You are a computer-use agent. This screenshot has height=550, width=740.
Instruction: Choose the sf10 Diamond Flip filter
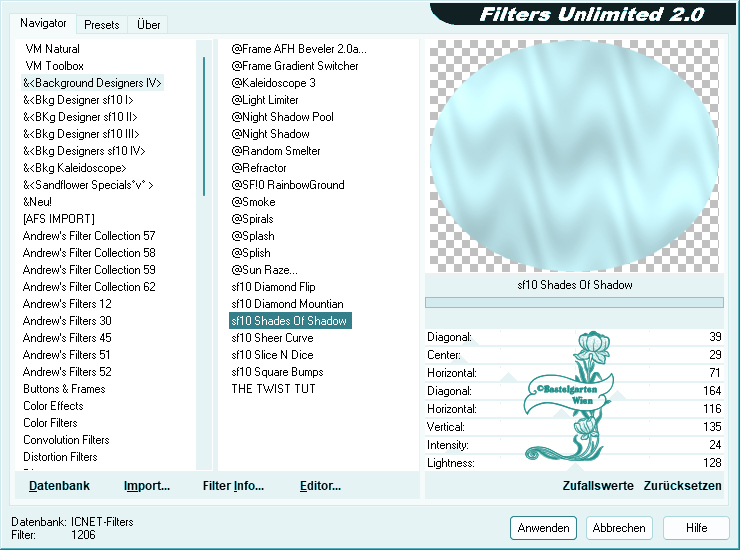[273, 287]
